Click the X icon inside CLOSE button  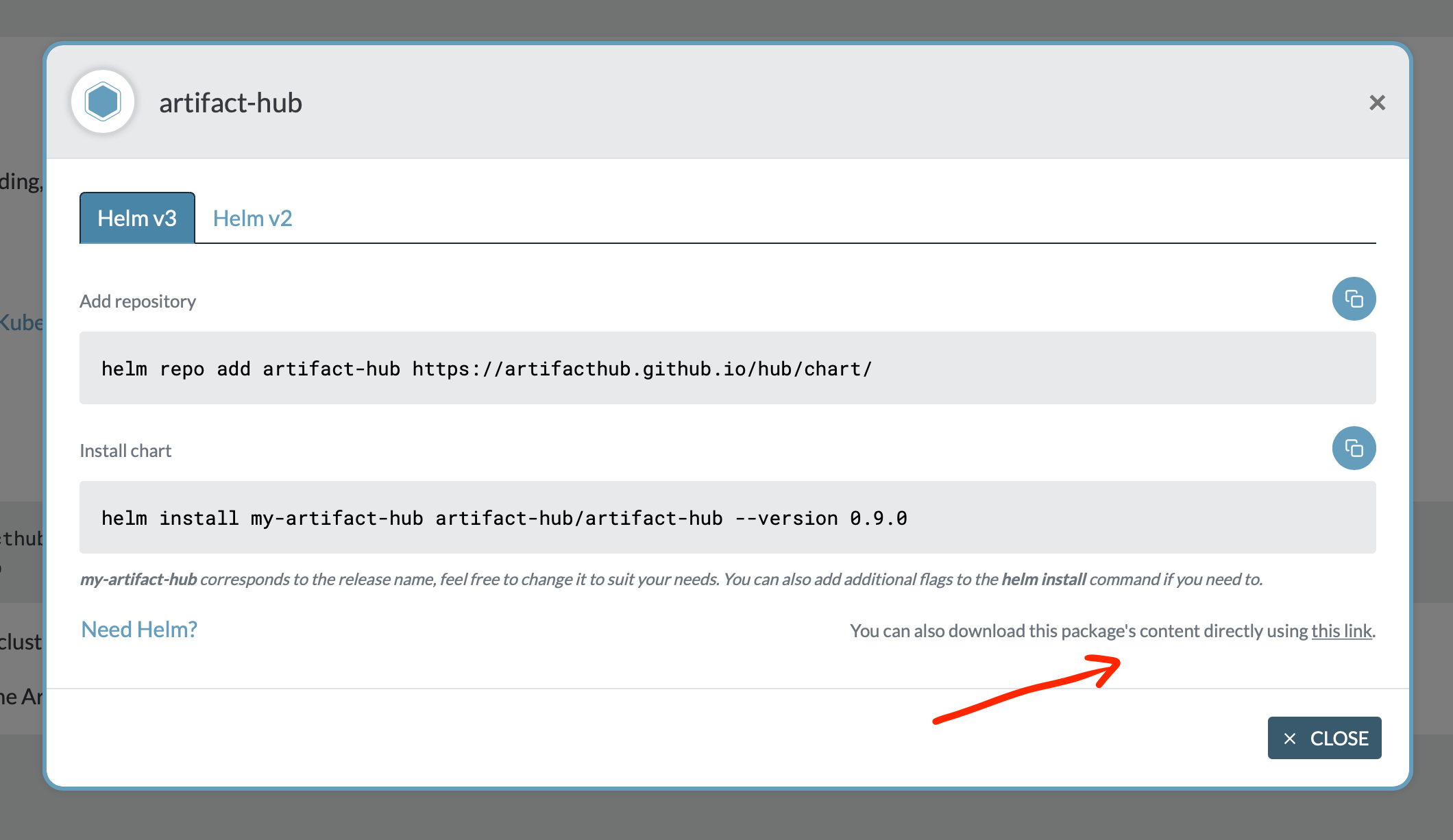(1290, 739)
